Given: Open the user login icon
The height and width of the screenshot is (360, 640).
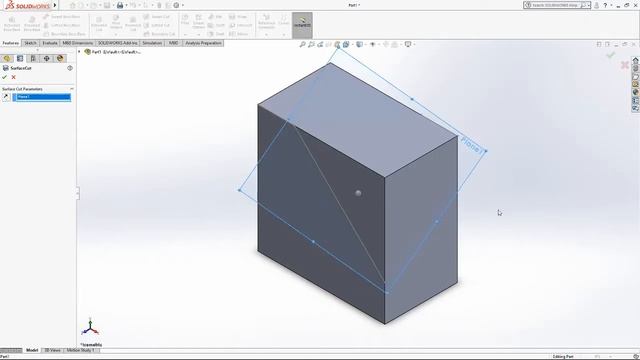Looking at the screenshot, I should (597, 5).
